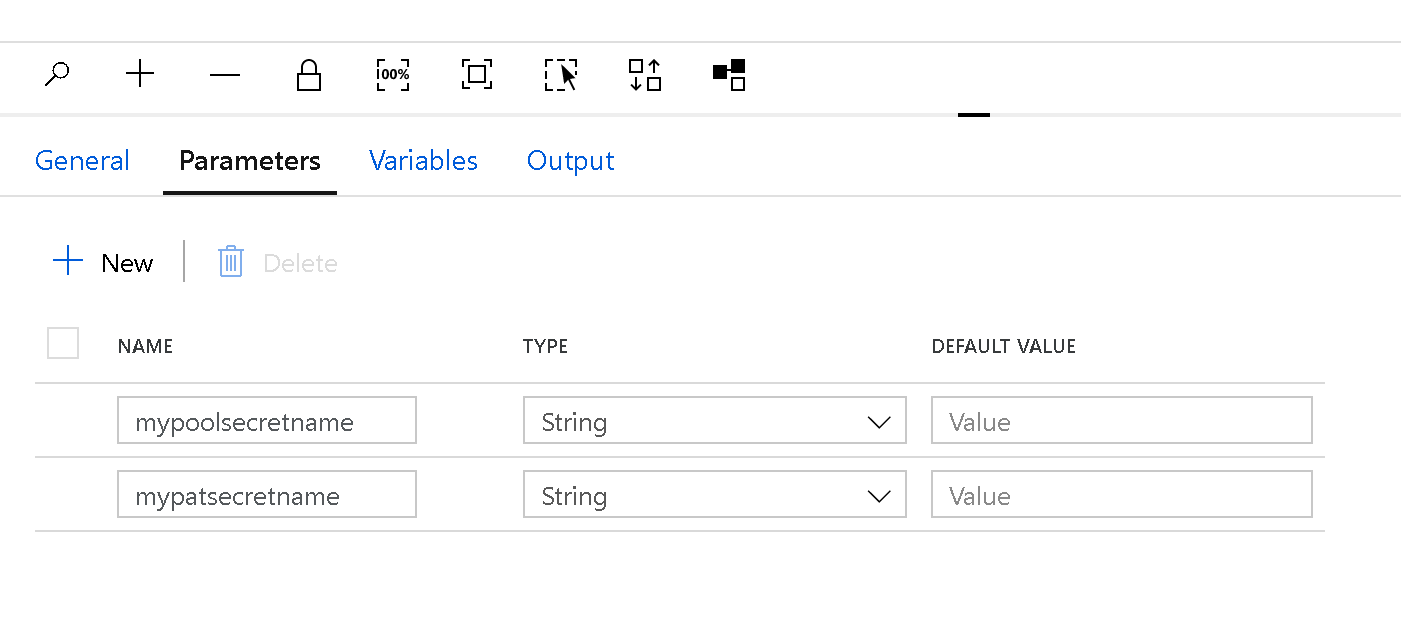The image size is (1401, 619).
Task: Open the type dropdown for mypatsecretname
Action: (879, 494)
